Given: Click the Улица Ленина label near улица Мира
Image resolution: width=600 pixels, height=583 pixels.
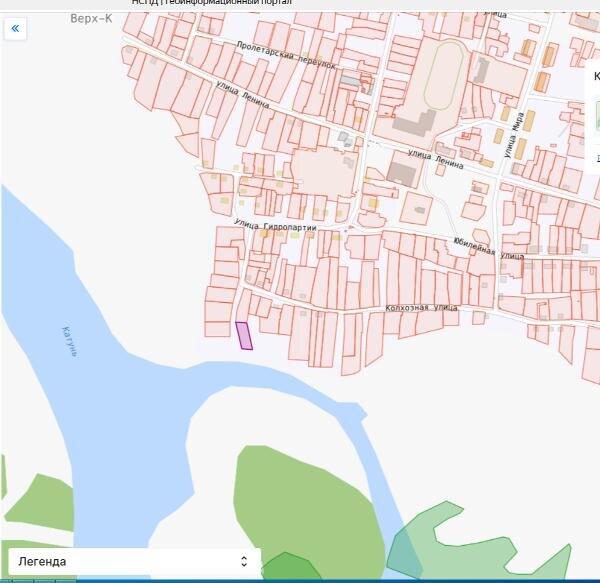Looking at the screenshot, I should [436, 159].
